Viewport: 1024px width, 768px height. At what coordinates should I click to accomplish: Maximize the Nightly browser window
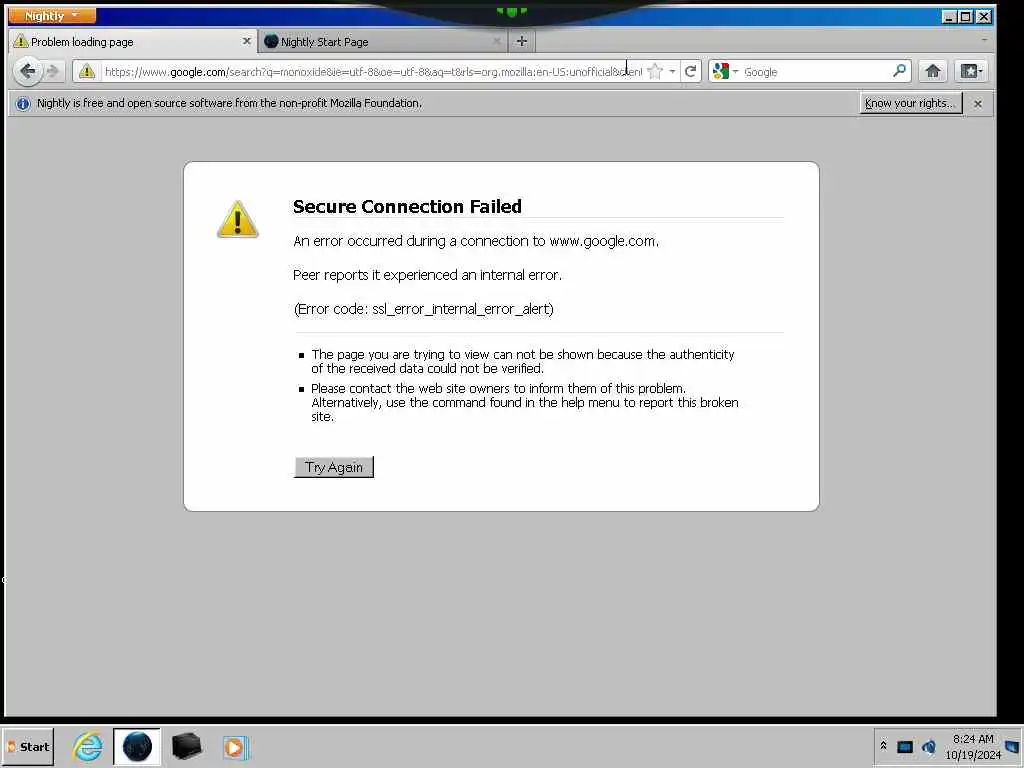pyautogui.click(x=966, y=16)
